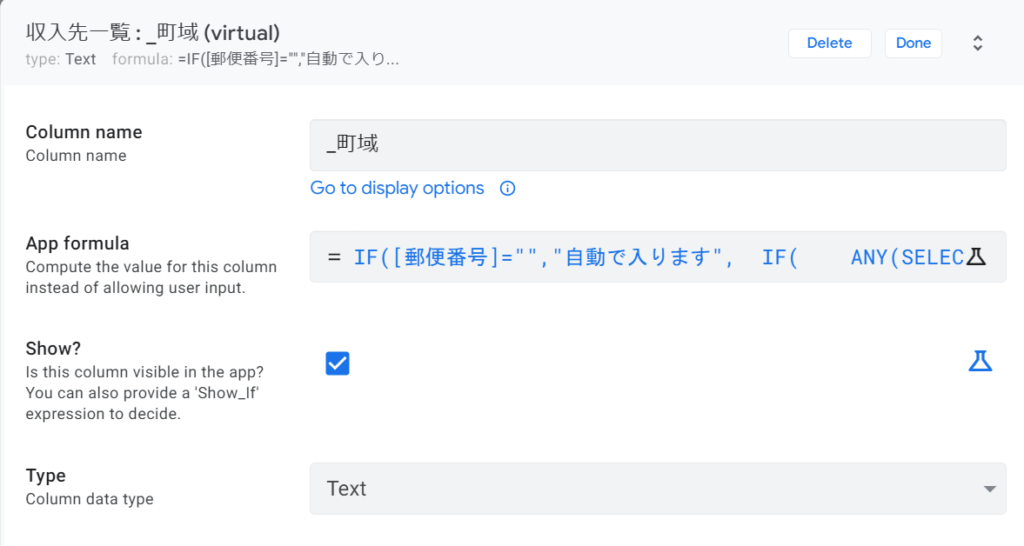Click the 'type: Text' summary in the header
The image size is (1024, 546).
pyautogui.click(x=61, y=59)
